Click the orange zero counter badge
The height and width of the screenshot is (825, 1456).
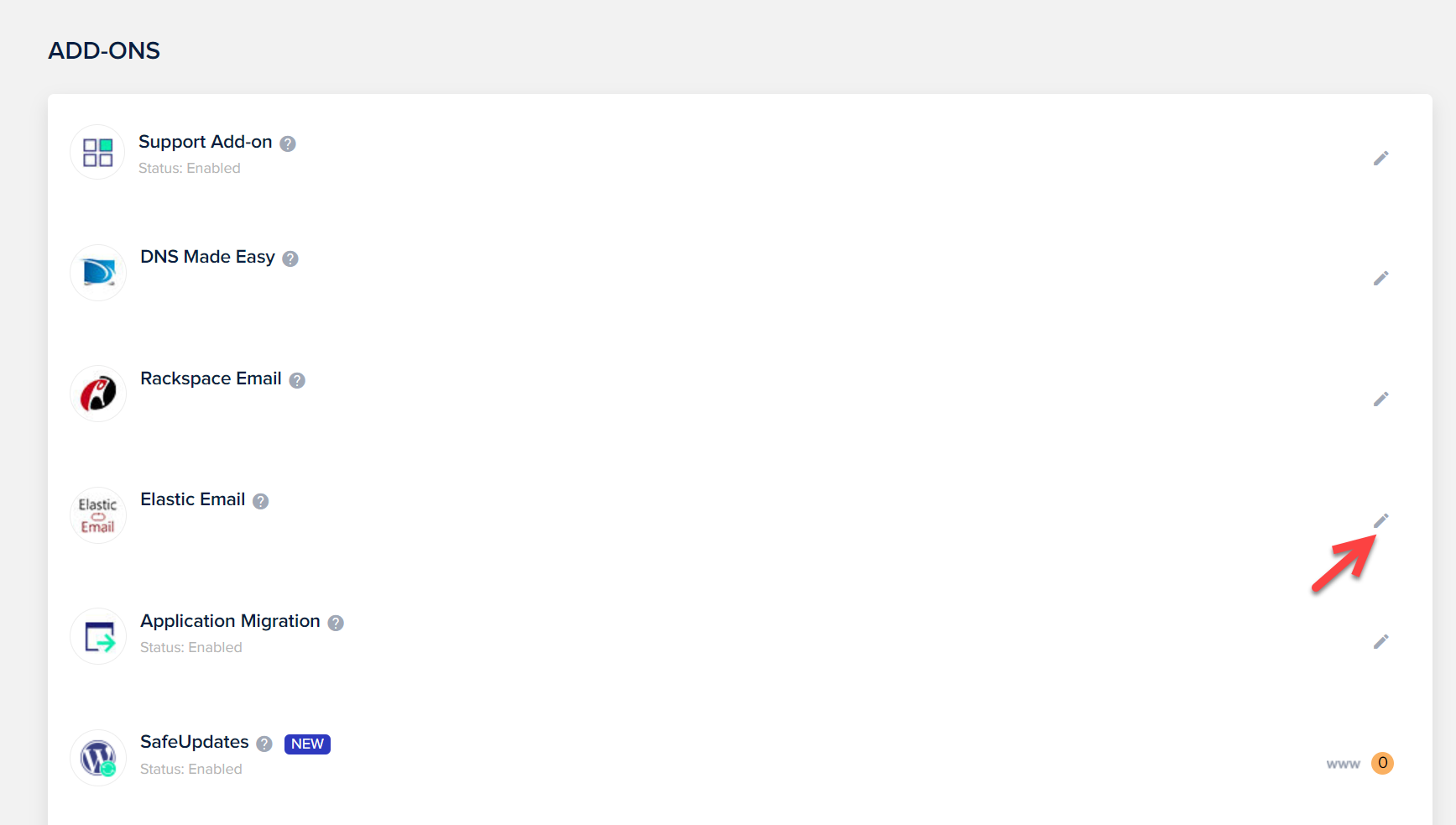1384,763
